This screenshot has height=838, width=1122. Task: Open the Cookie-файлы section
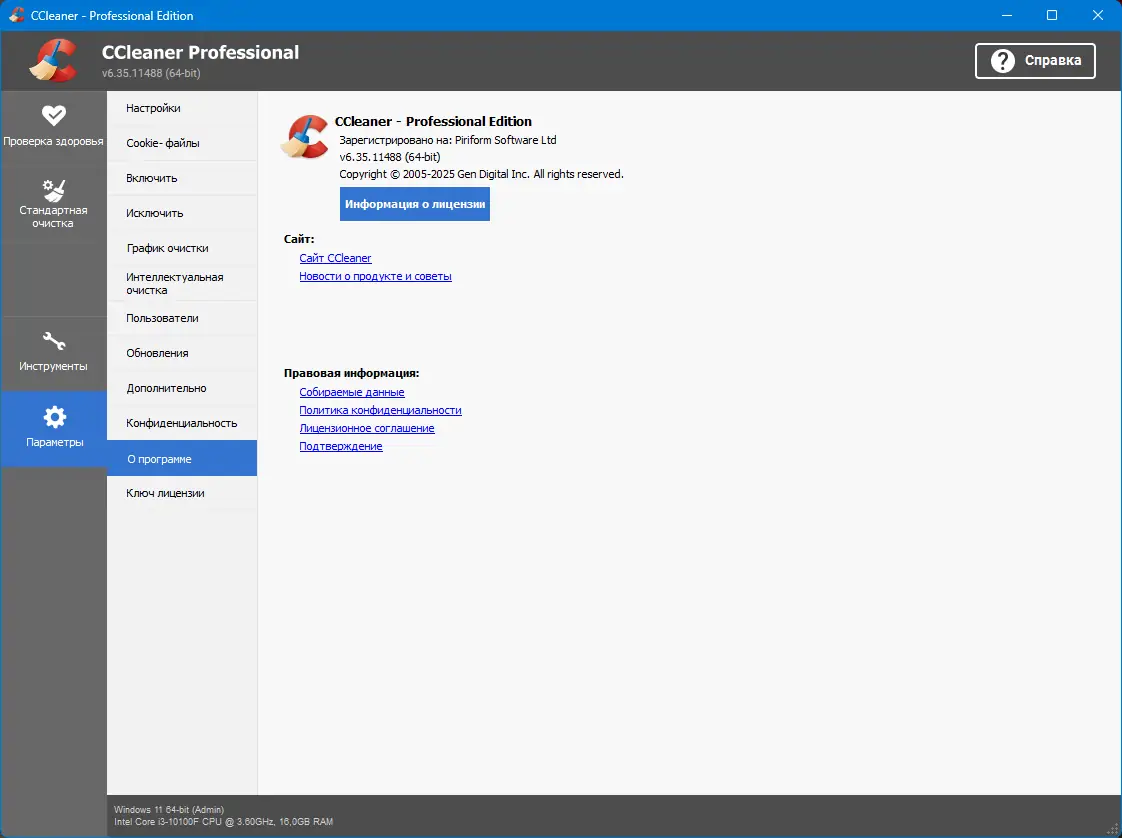pos(182,143)
